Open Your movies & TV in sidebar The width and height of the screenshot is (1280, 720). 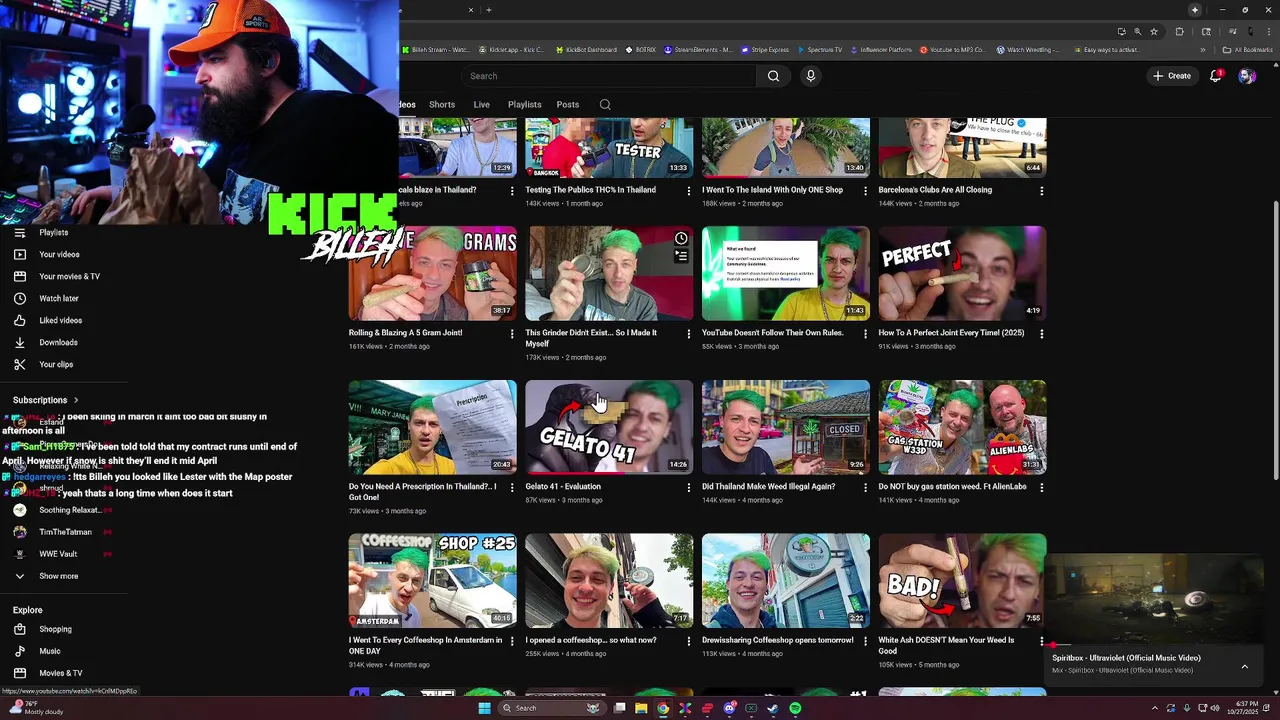pyautogui.click(x=69, y=276)
